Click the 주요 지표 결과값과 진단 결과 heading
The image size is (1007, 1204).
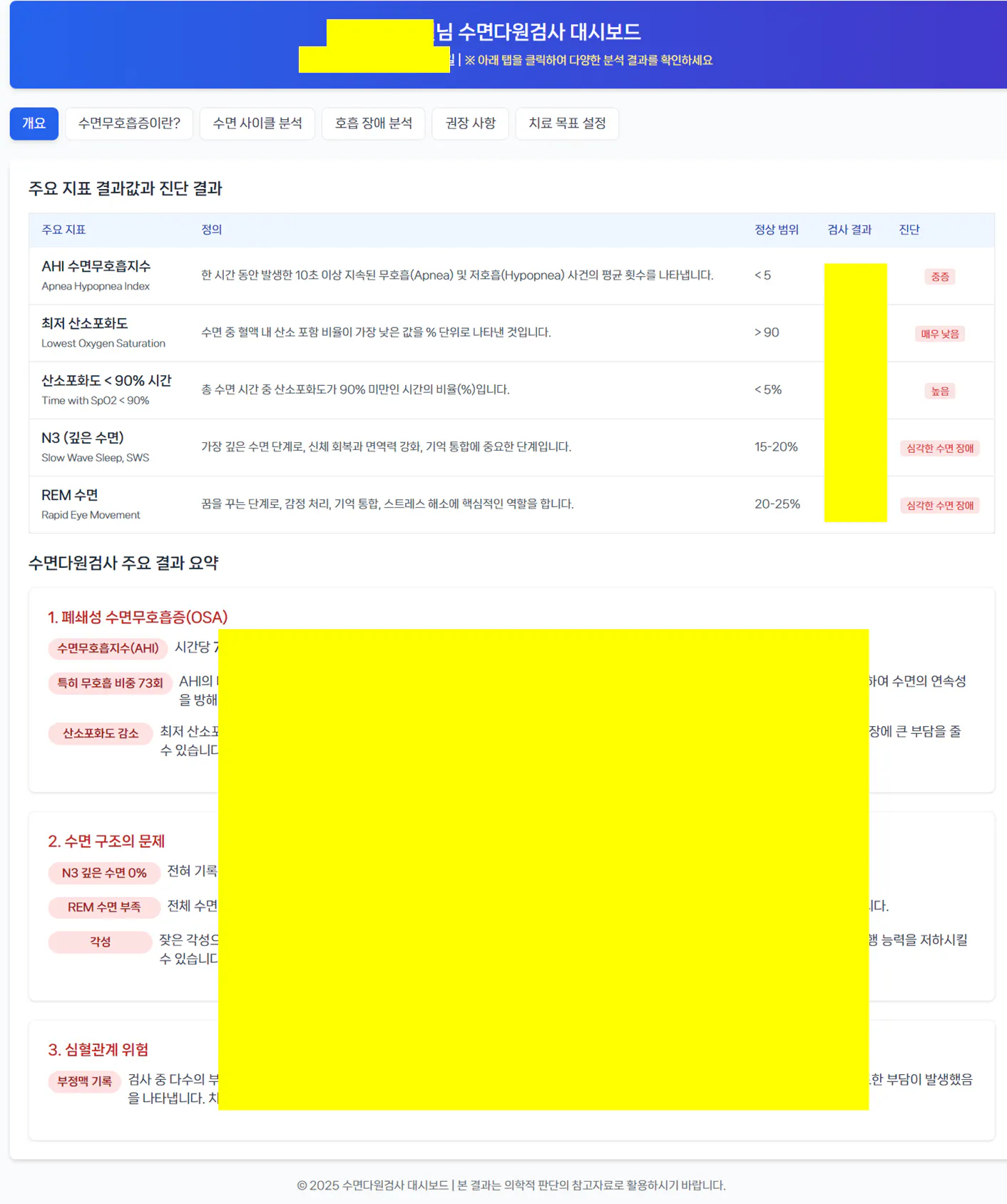click(126, 188)
